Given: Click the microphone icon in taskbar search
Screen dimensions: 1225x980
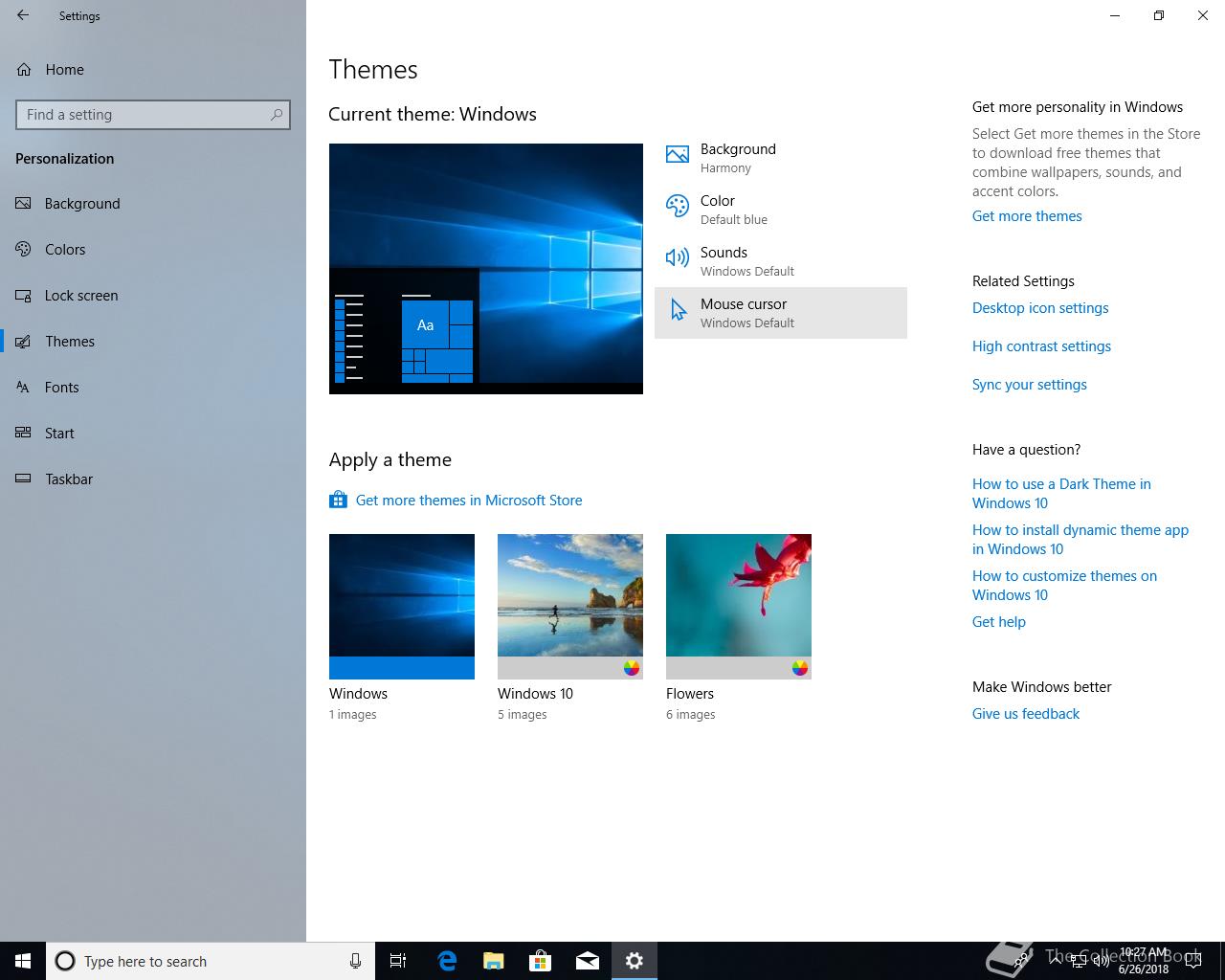Looking at the screenshot, I should pyautogui.click(x=355, y=961).
